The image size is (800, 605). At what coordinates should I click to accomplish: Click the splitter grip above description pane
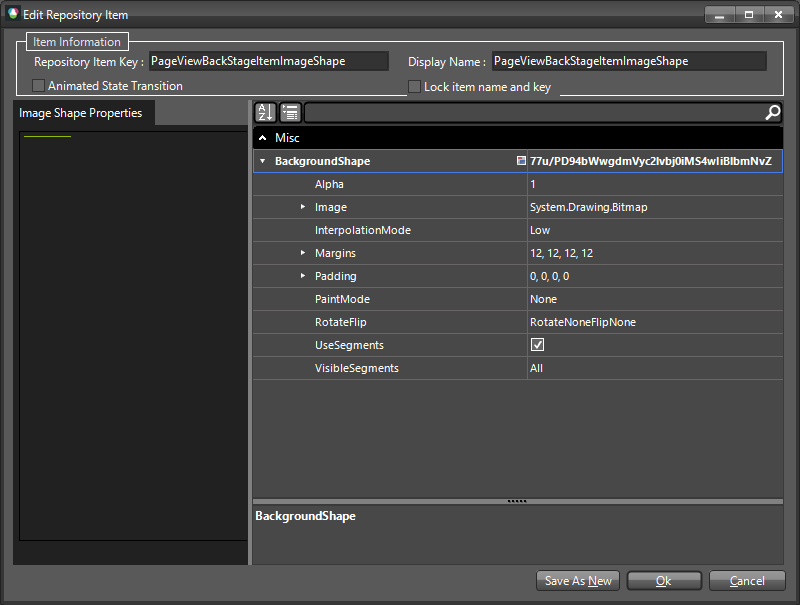pos(517,500)
